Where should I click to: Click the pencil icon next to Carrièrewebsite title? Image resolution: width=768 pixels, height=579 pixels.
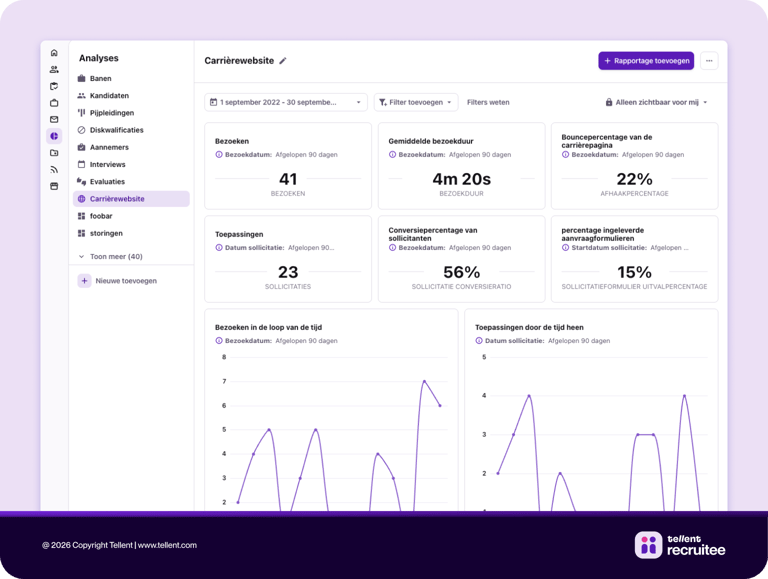point(283,61)
